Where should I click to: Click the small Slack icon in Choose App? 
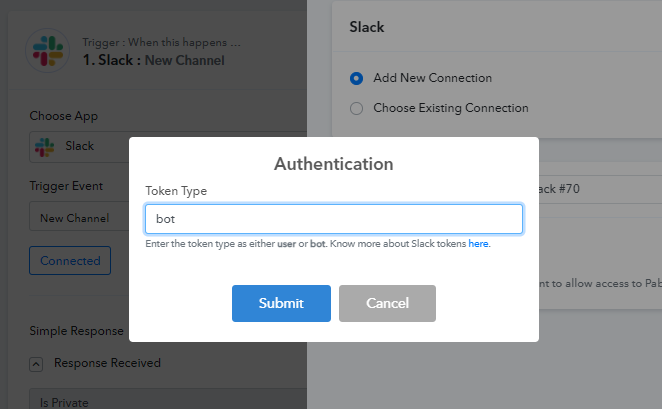click(x=44, y=147)
